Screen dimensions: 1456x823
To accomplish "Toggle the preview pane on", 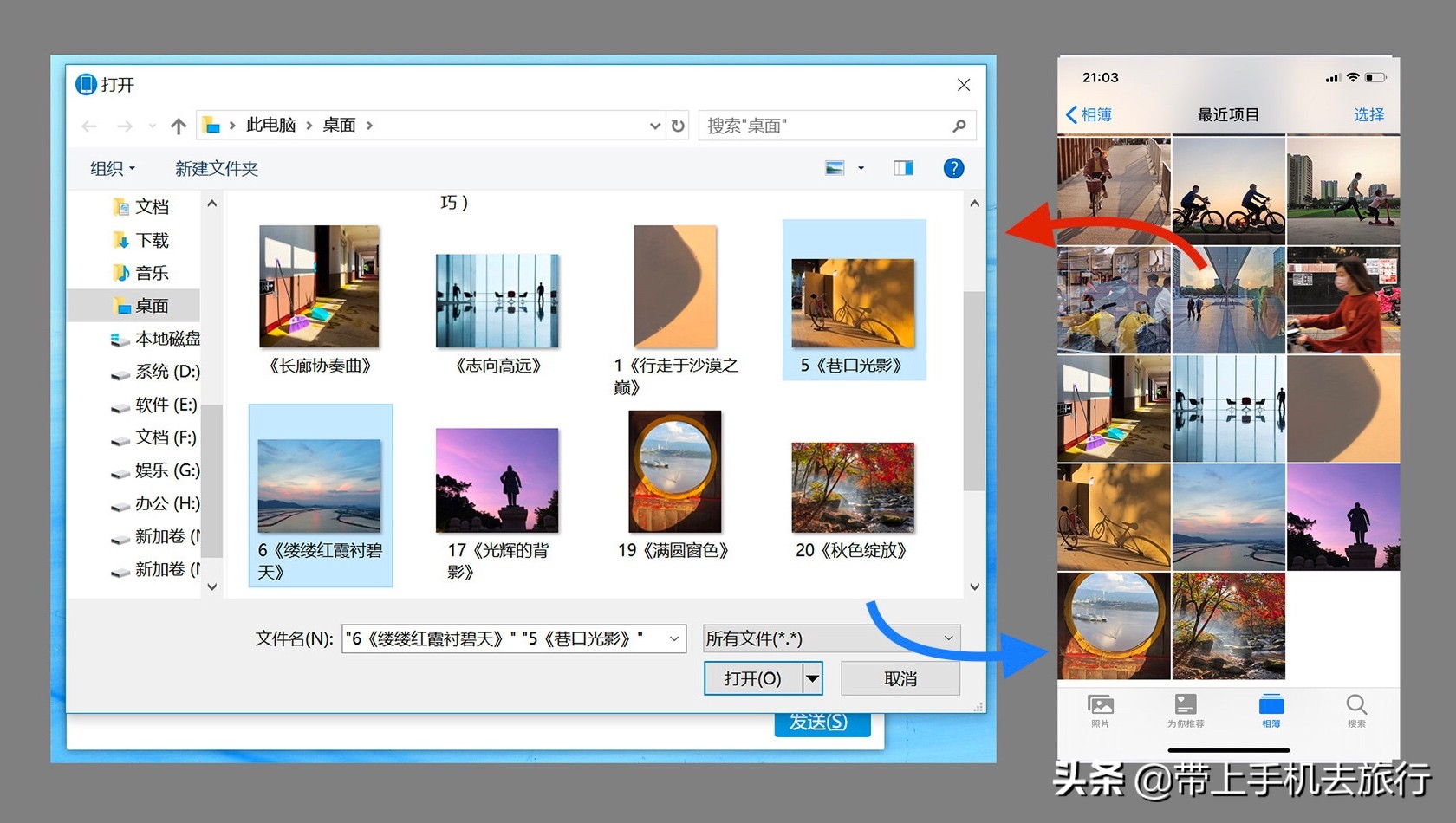I will (x=902, y=167).
